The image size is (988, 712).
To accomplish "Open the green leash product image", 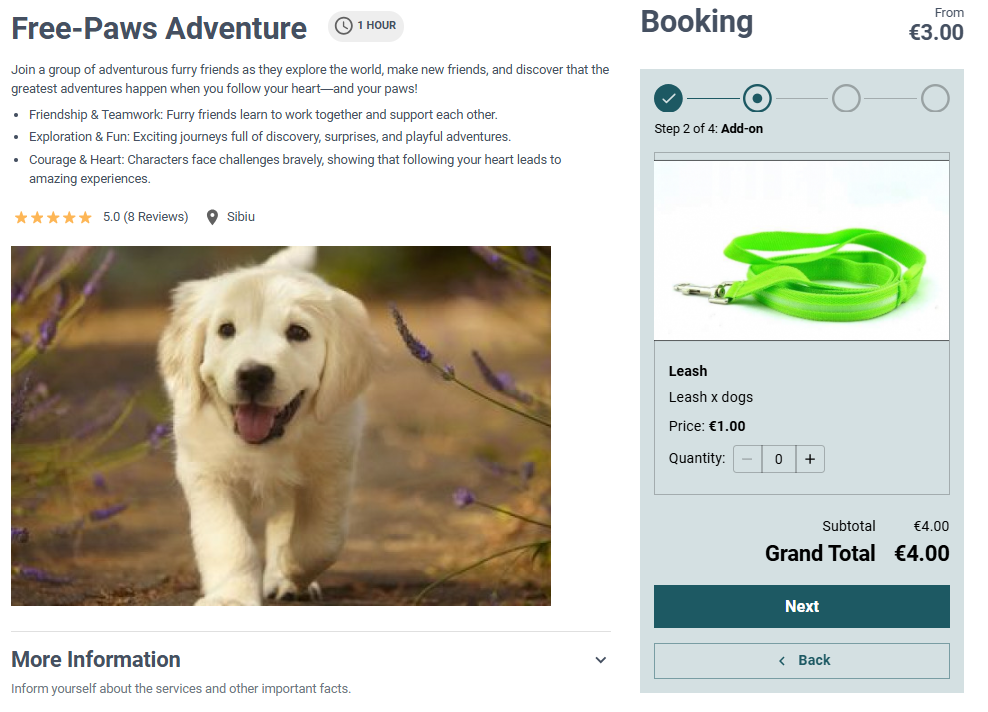I will click(801, 251).
